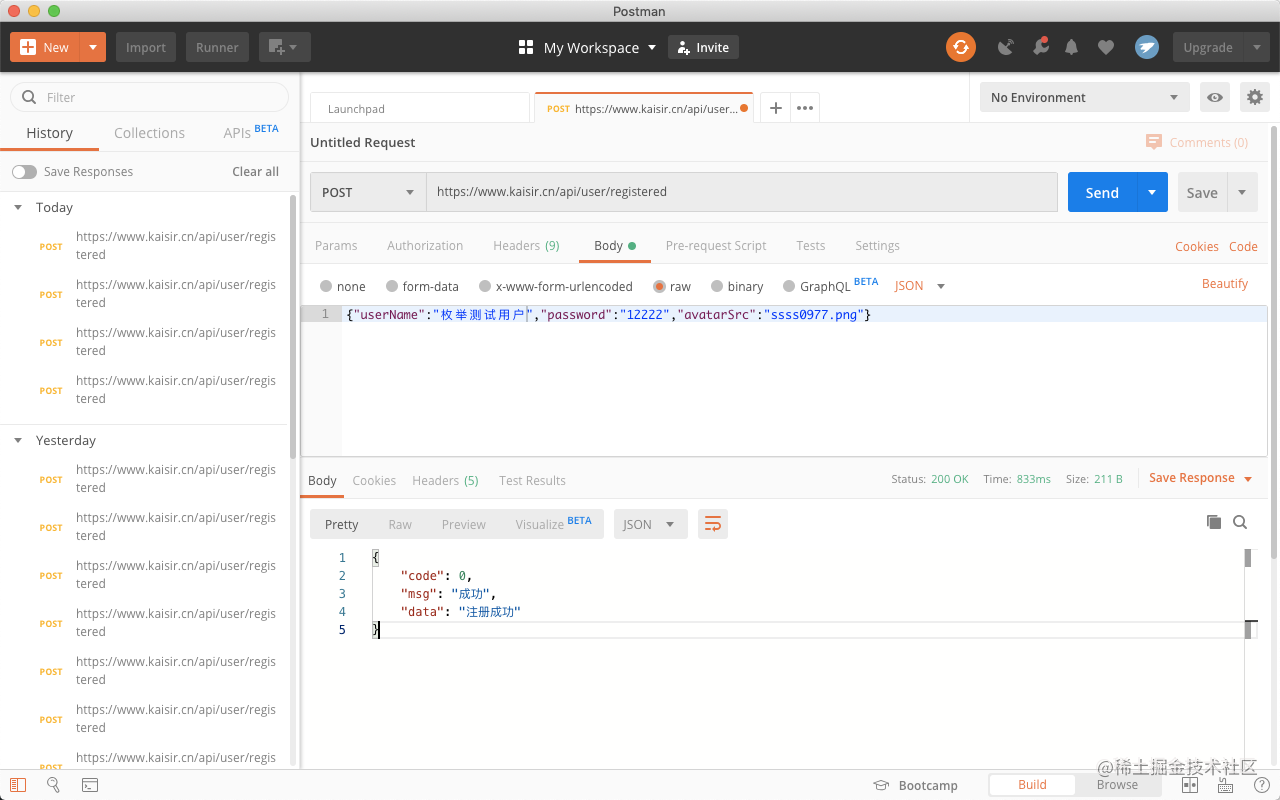Click the Beautify link
The height and width of the screenshot is (800, 1280).
click(x=1225, y=284)
